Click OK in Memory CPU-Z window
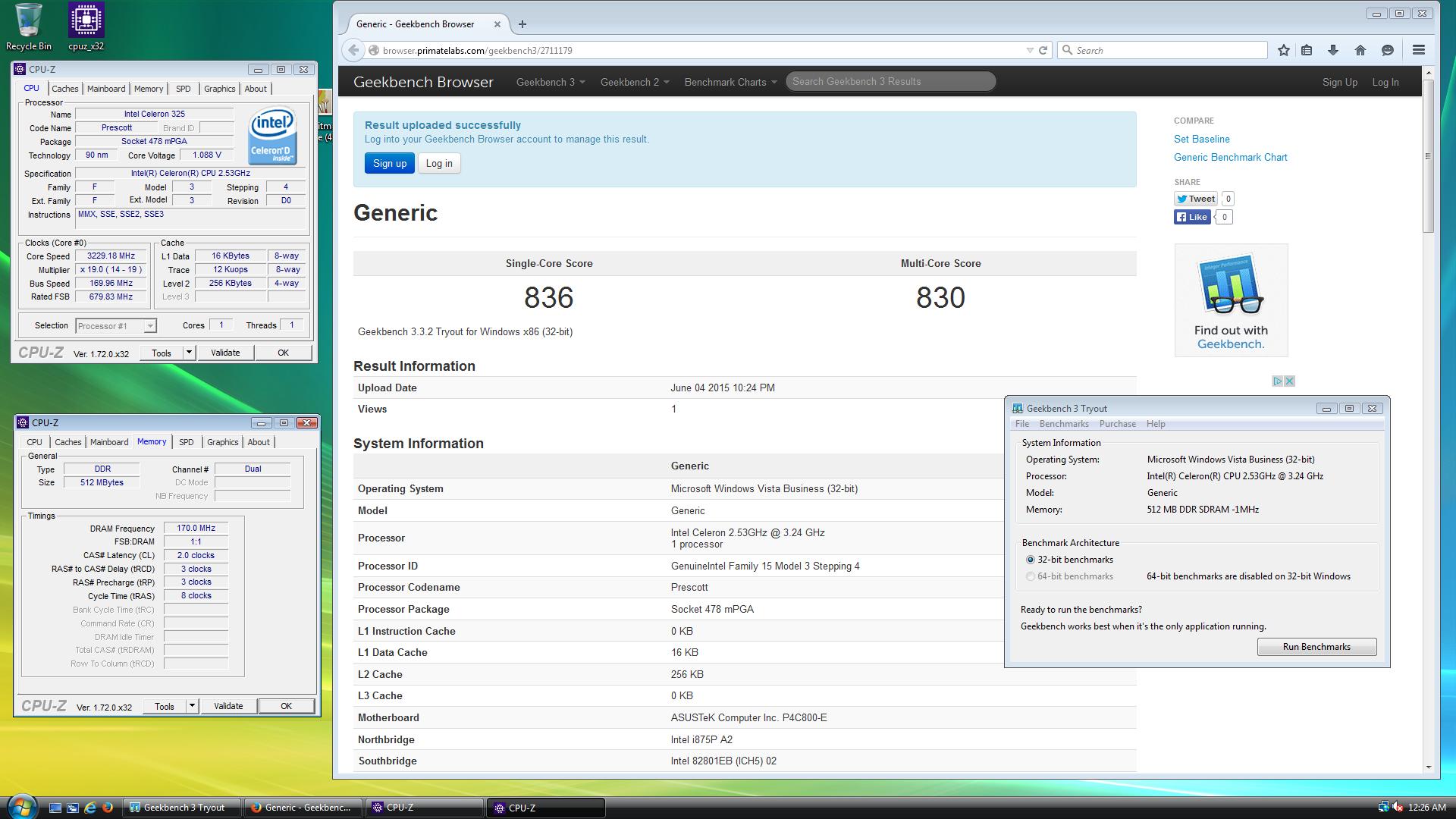This screenshot has width=1456, height=819. pyautogui.click(x=286, y=706)
